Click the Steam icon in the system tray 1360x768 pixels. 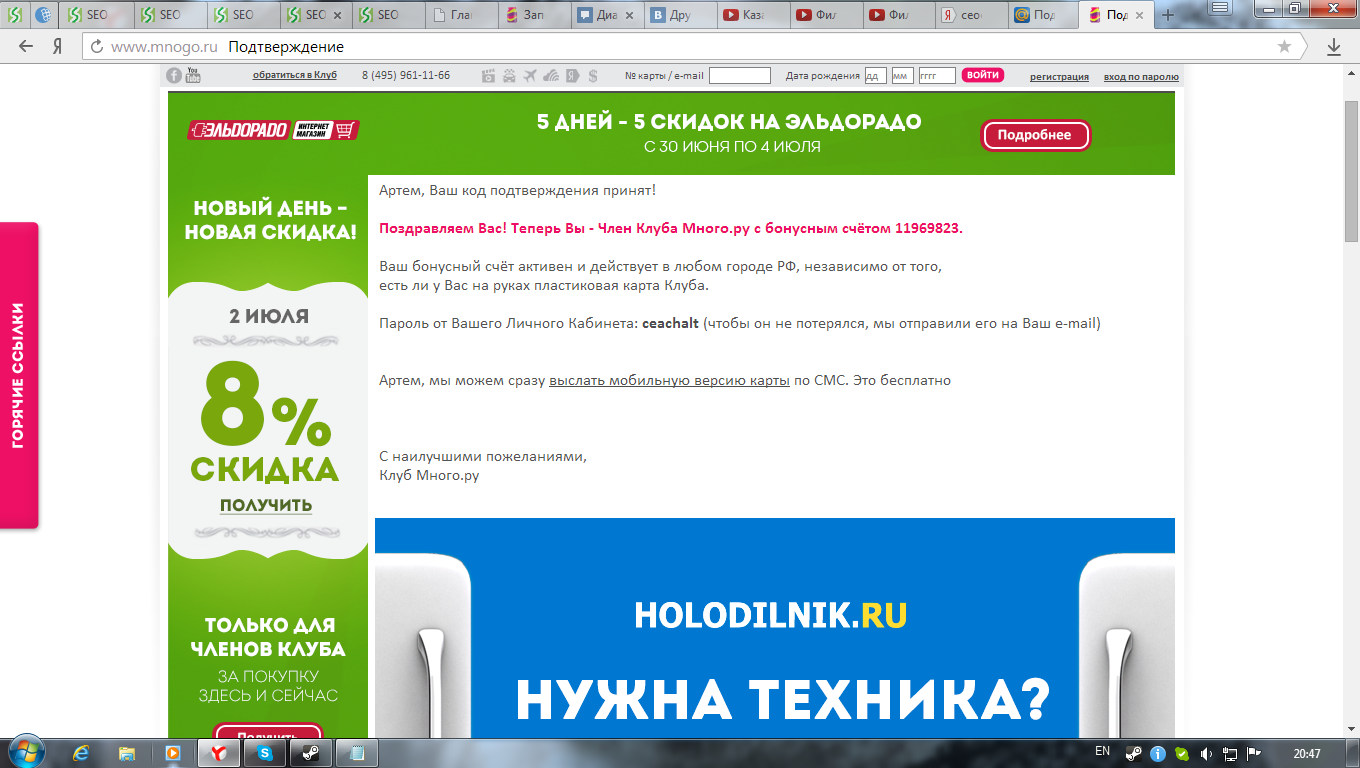coord(1134,753)
